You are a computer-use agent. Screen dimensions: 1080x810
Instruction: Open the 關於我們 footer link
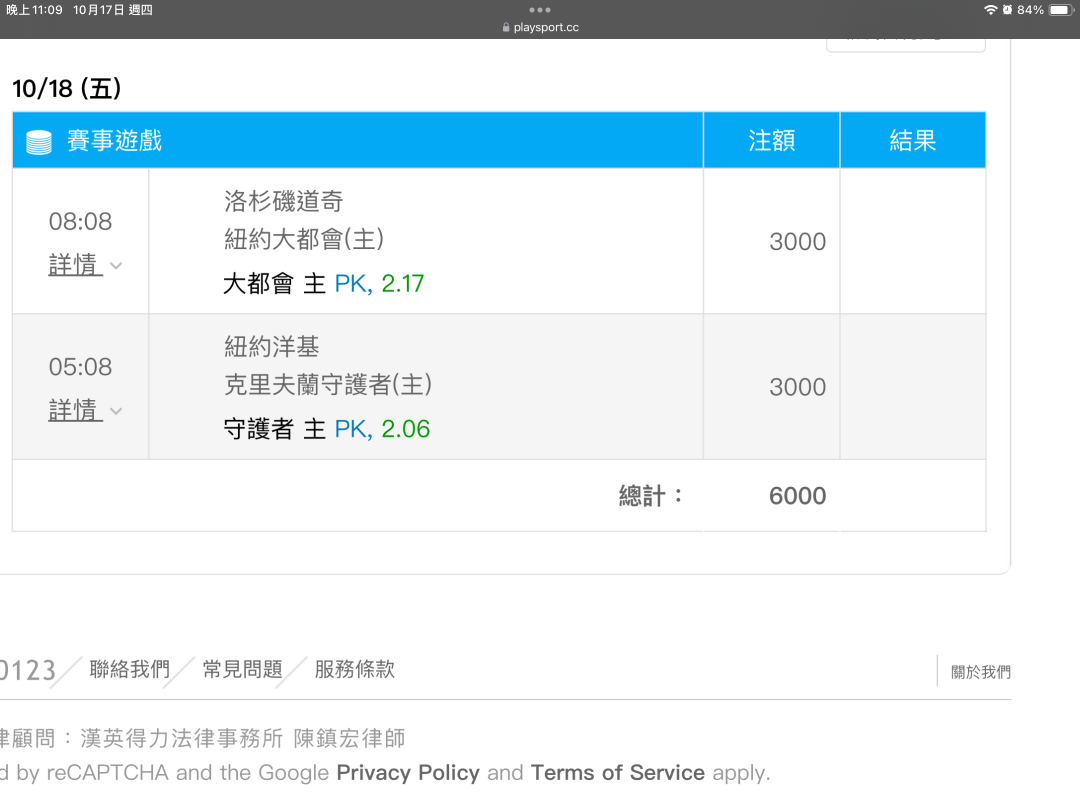click(x=981, y=672)
